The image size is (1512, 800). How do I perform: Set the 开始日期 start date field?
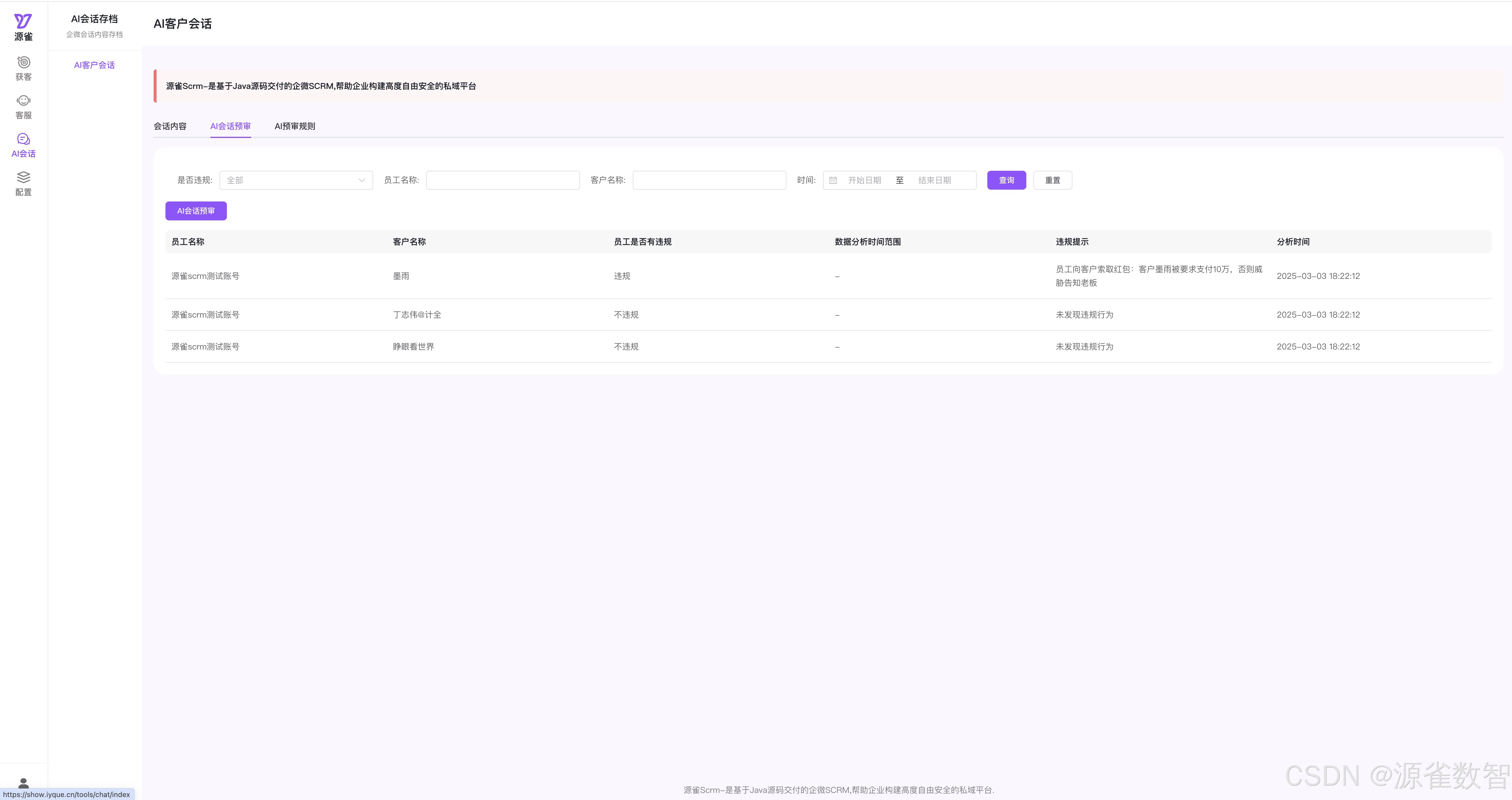(x=865, y=180)
